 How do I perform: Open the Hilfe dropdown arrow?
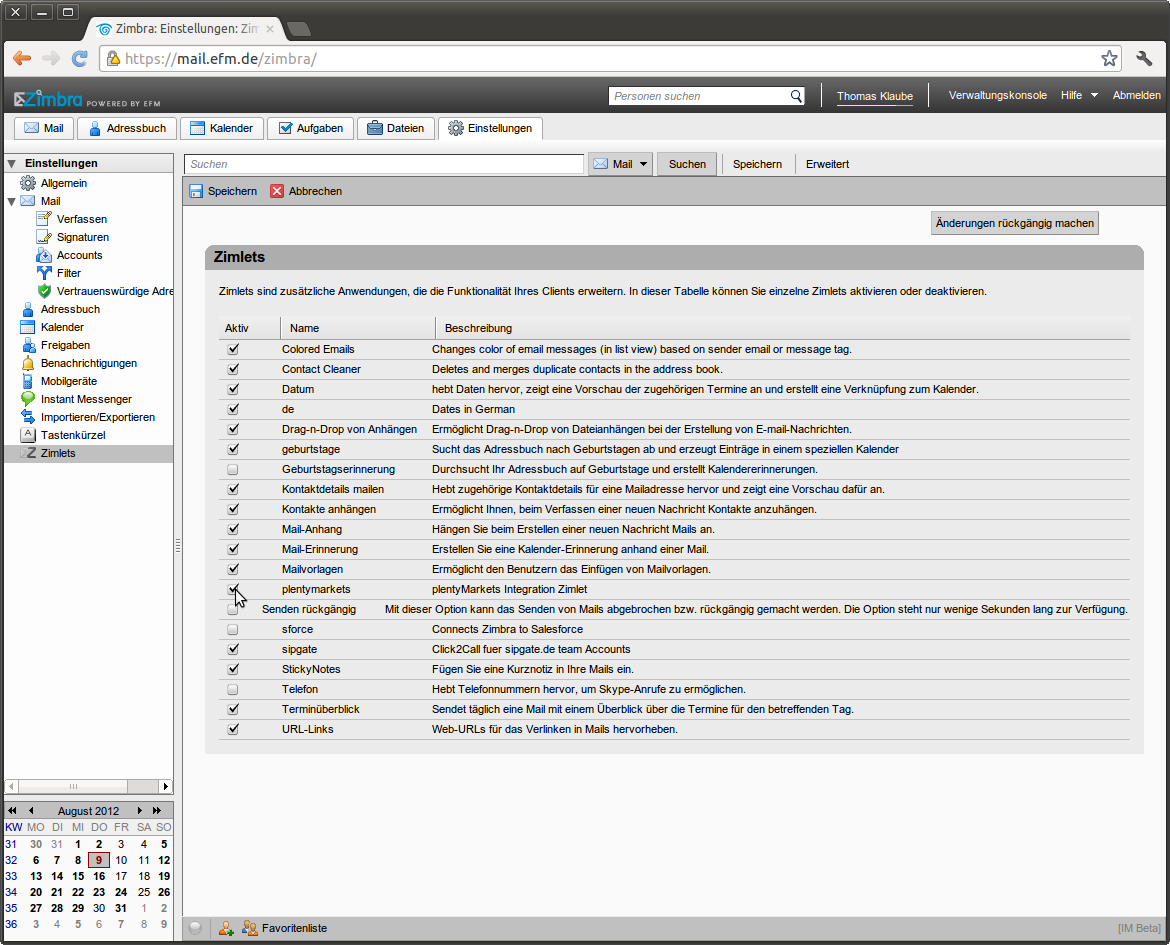click(1094, 96)
